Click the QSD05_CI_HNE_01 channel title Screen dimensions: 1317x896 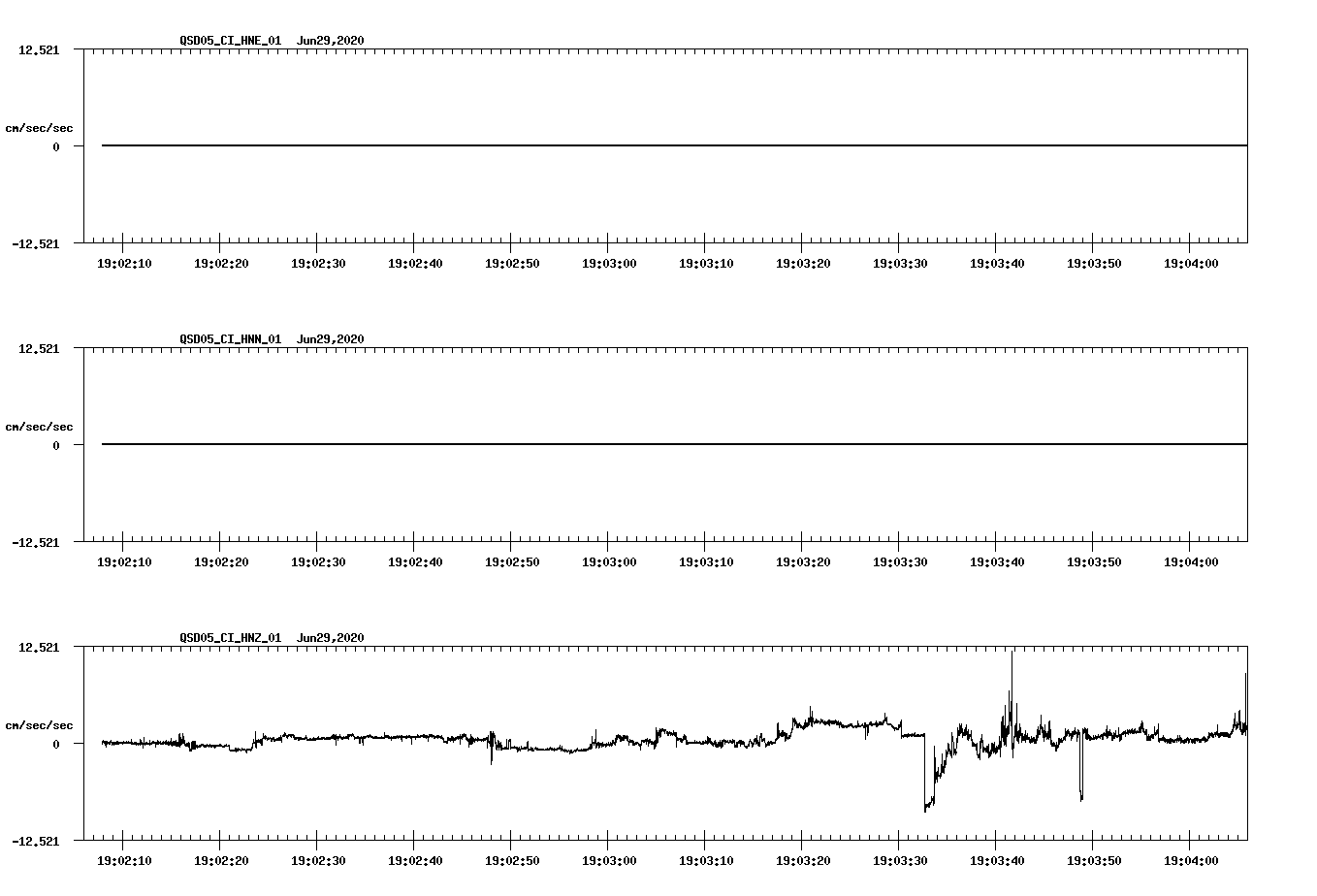[231, 41]
